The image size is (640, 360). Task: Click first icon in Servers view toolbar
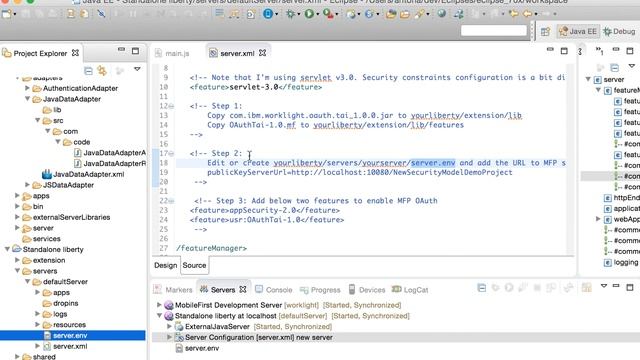[482, 288]
